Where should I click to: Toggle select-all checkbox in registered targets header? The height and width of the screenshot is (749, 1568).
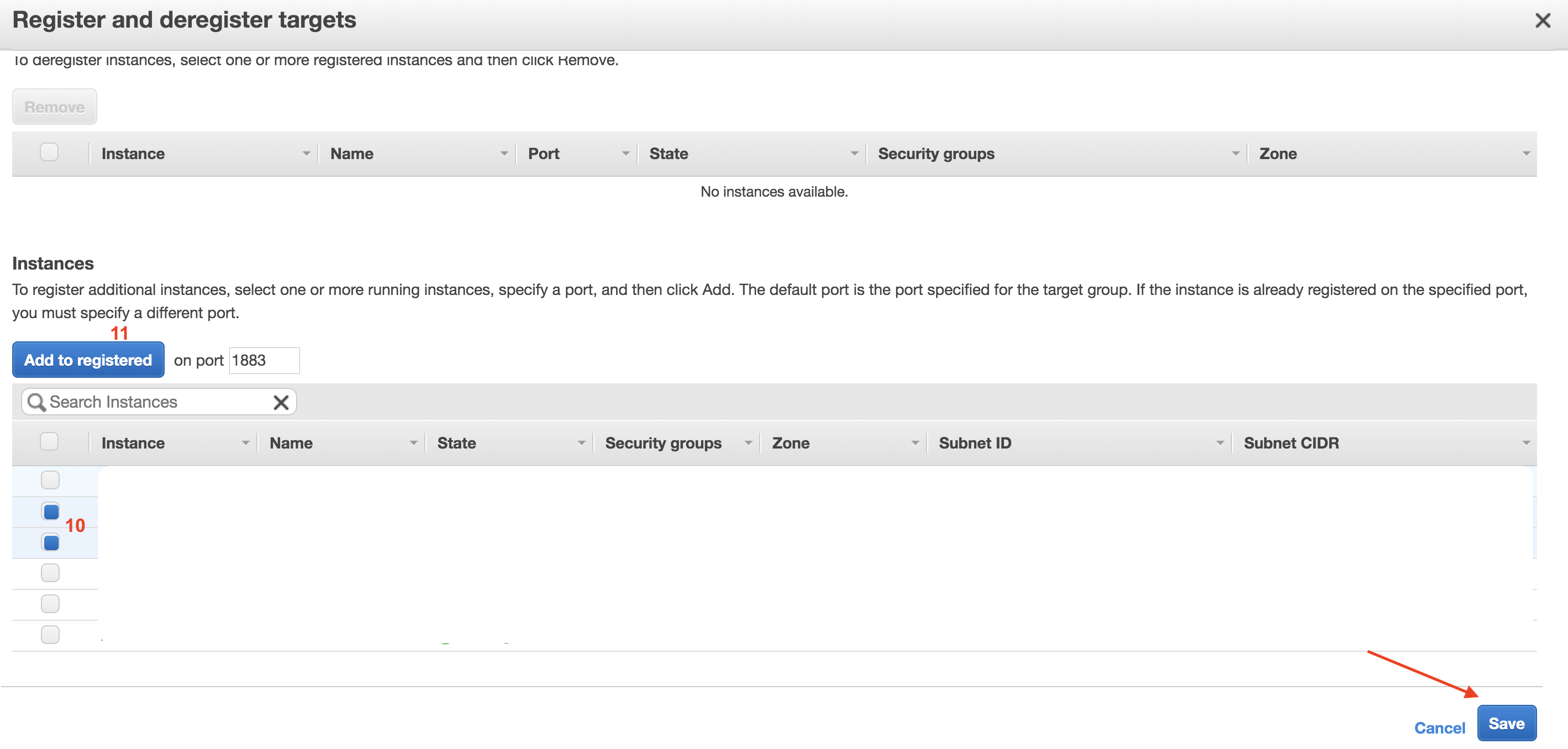click(x=49, y=152)
